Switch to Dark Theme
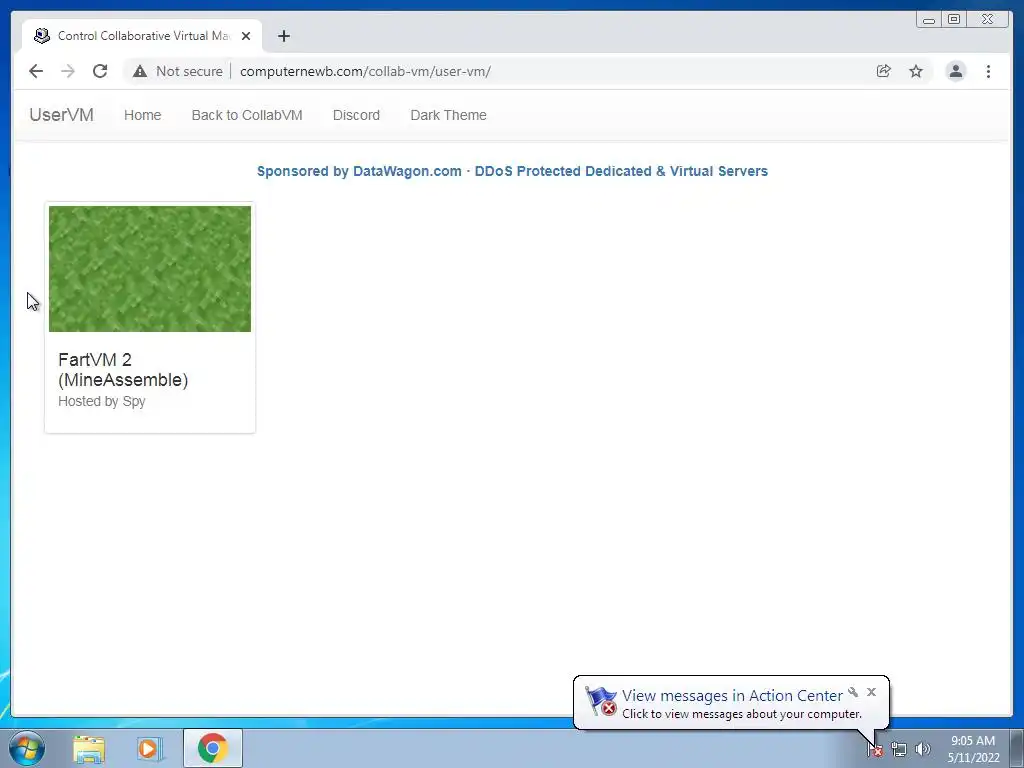This screenshot has height=768, width=1024. pos(448,115)
